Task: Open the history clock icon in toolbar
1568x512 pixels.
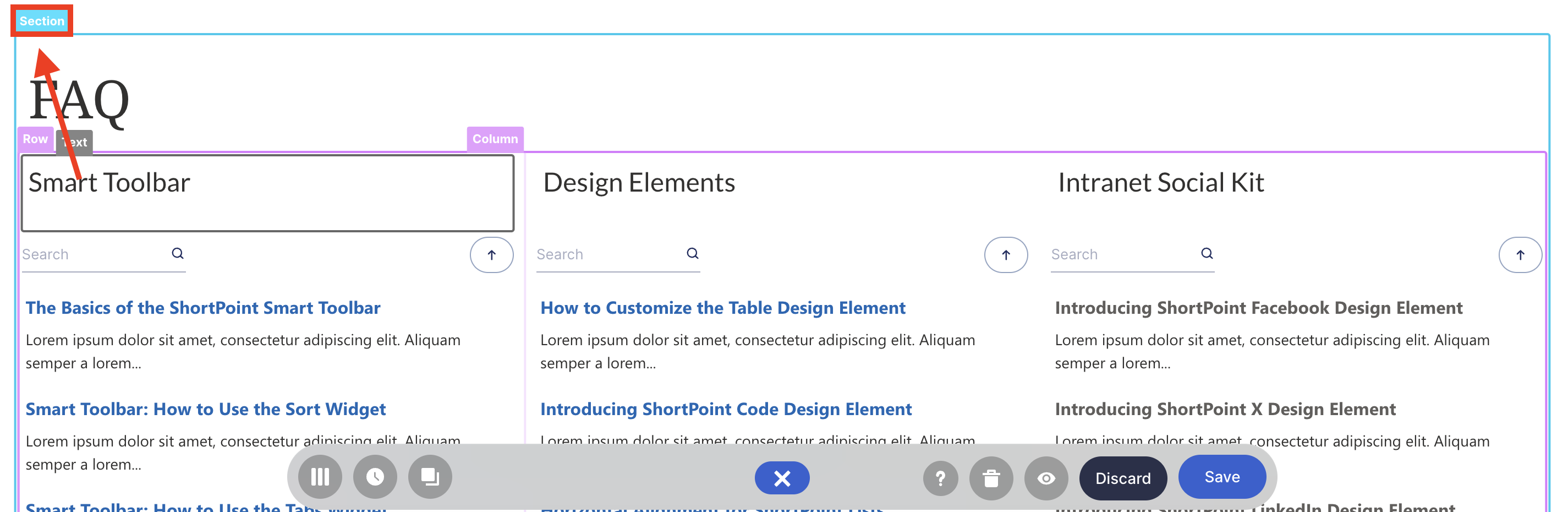Action: pos(375,477)
